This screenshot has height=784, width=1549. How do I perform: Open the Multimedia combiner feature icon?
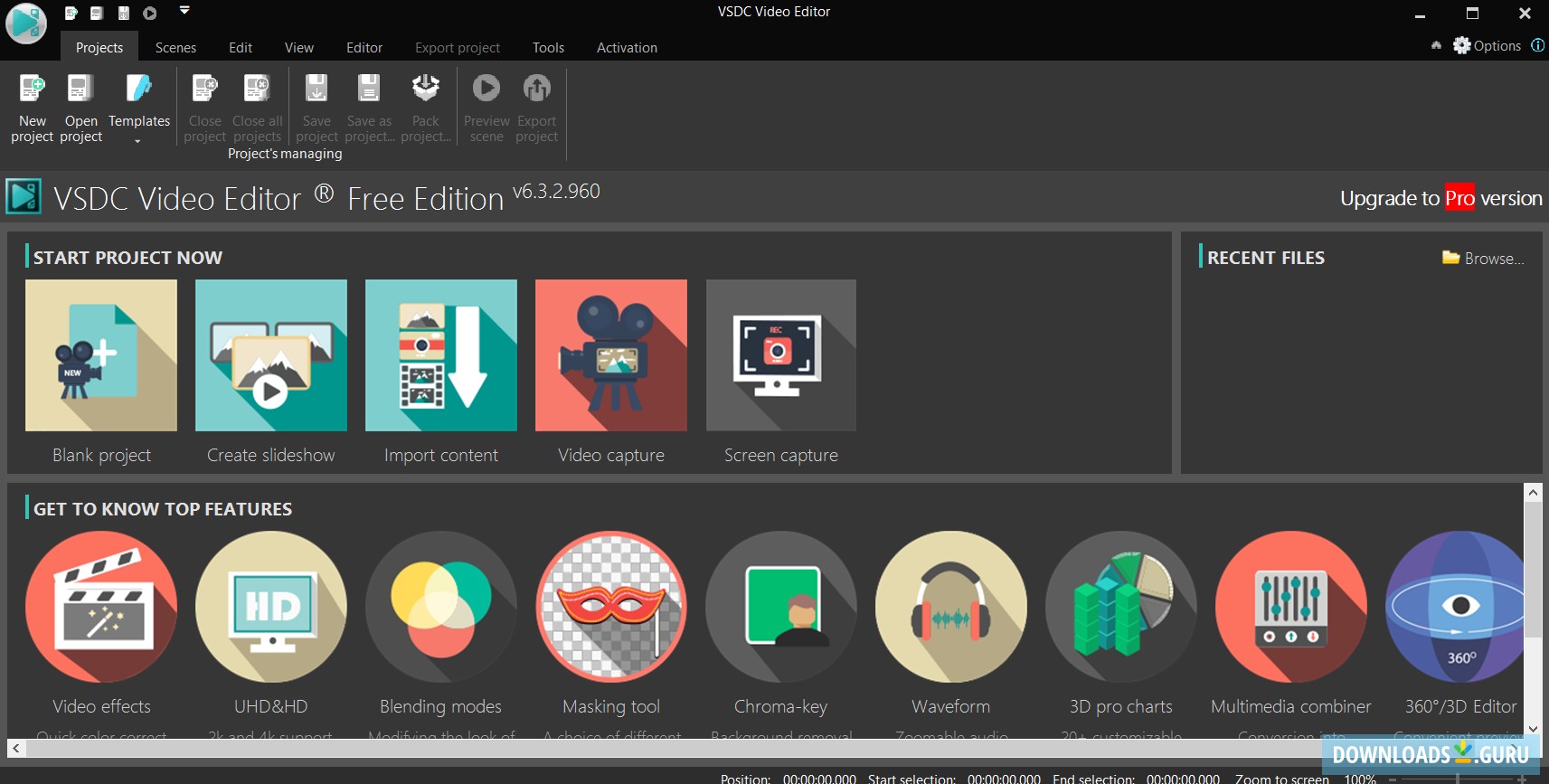(1291, 606)
